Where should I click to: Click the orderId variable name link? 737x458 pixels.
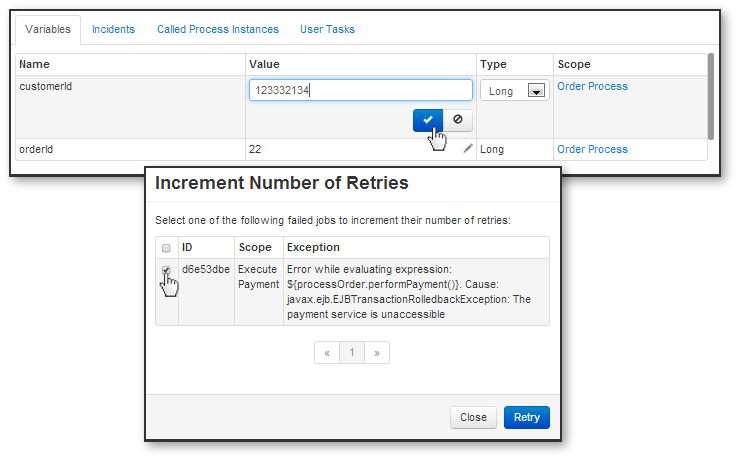(x=36, y=149)
